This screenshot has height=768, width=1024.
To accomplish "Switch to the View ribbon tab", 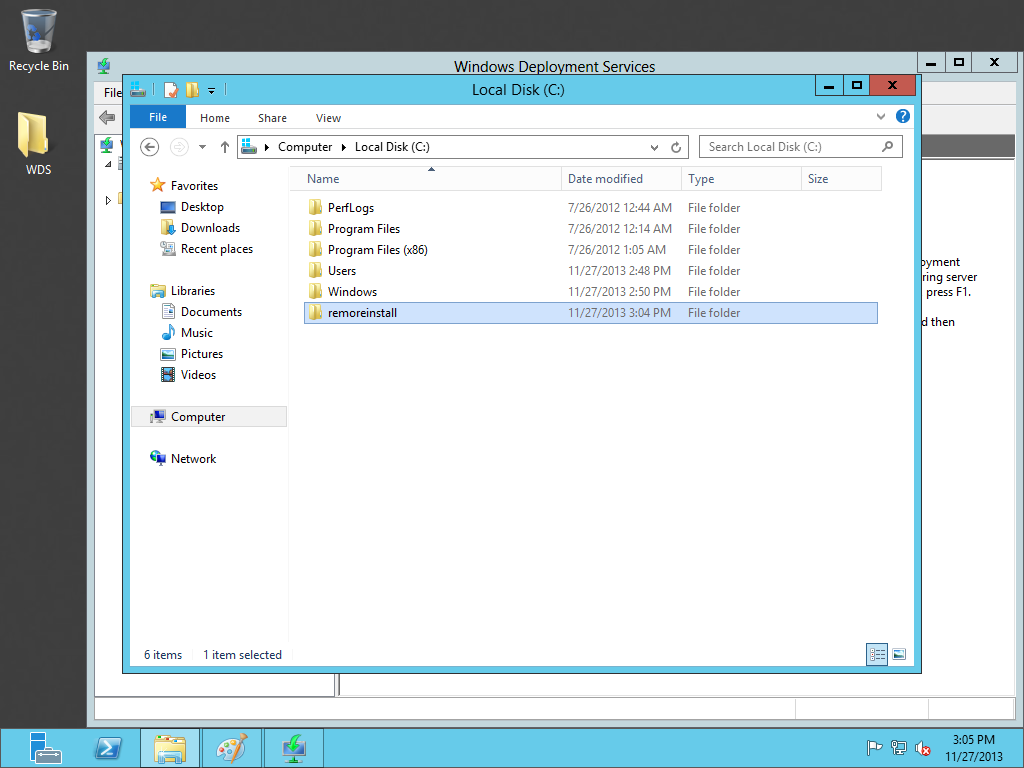I will pos(328,118).
